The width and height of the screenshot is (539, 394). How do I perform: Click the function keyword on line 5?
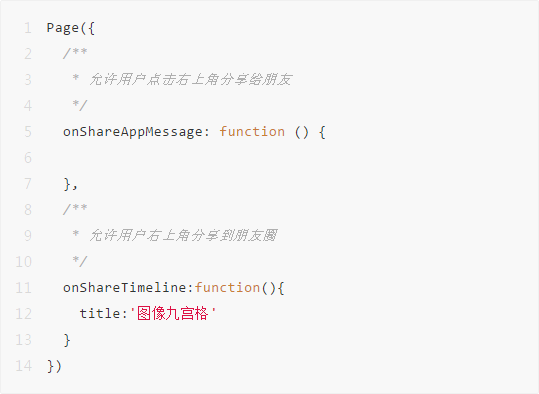pos(252,132)
